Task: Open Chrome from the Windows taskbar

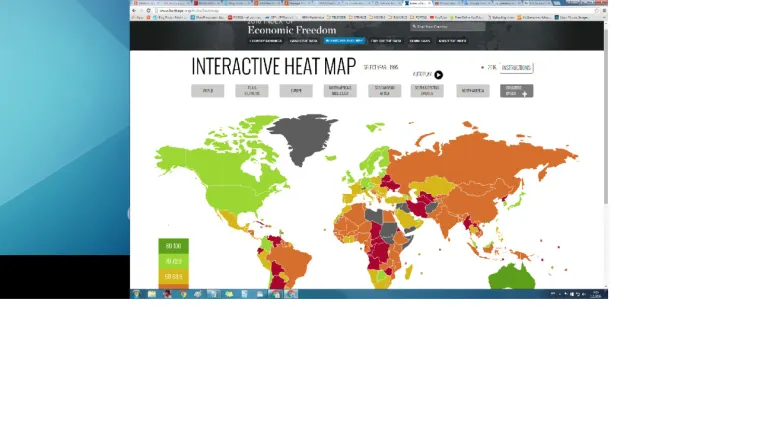Action: (x=182, y=294)
